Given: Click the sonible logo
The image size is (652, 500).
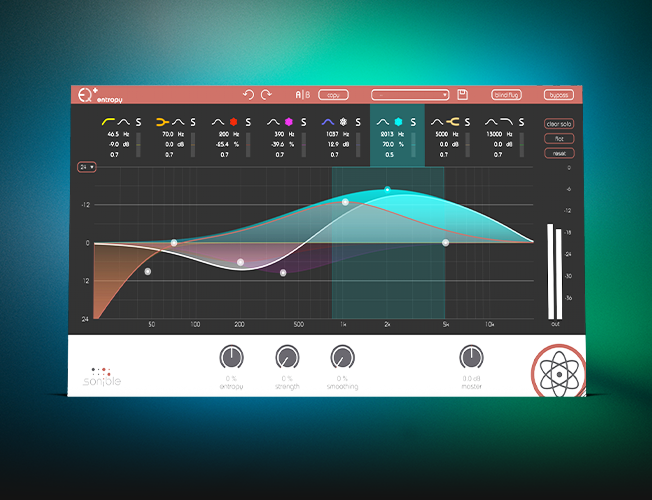Looking at the screenshot, I should pyautogui.click(x=102, y=377).
